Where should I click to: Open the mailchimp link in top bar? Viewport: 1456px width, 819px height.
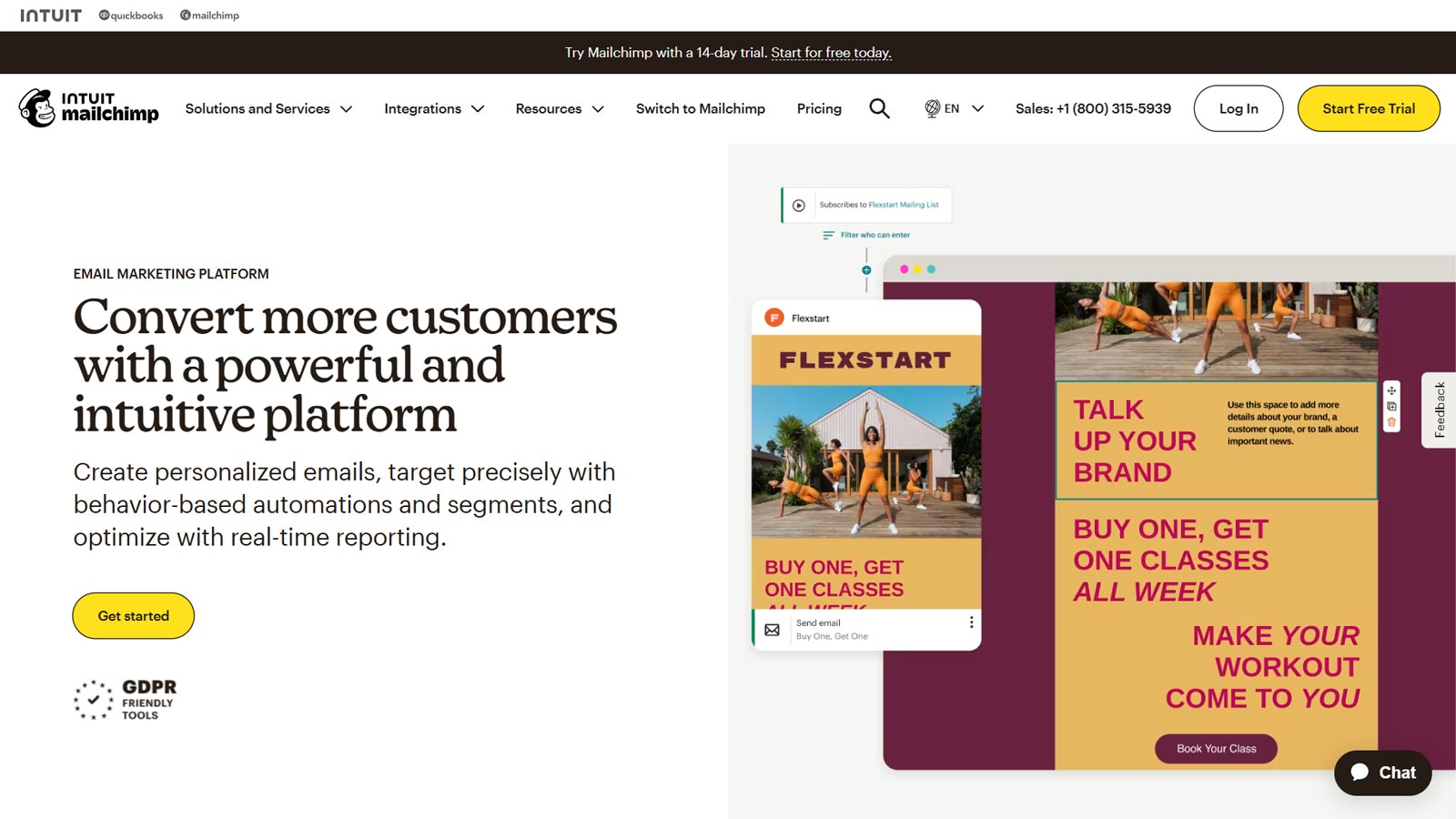click(210, 15)
